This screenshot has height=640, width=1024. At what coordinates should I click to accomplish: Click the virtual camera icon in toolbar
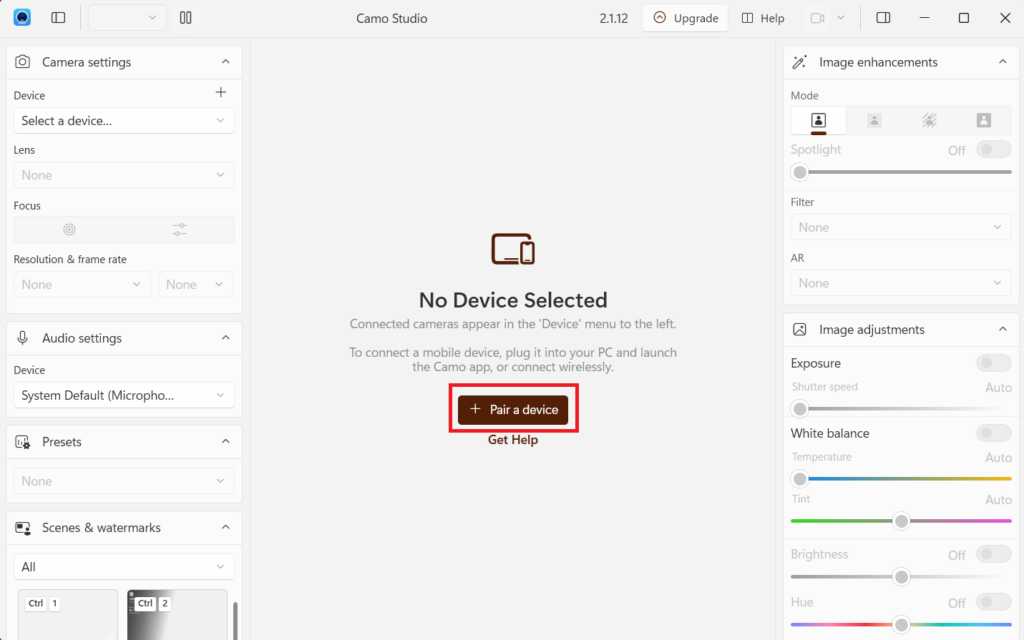click(817, 18)
